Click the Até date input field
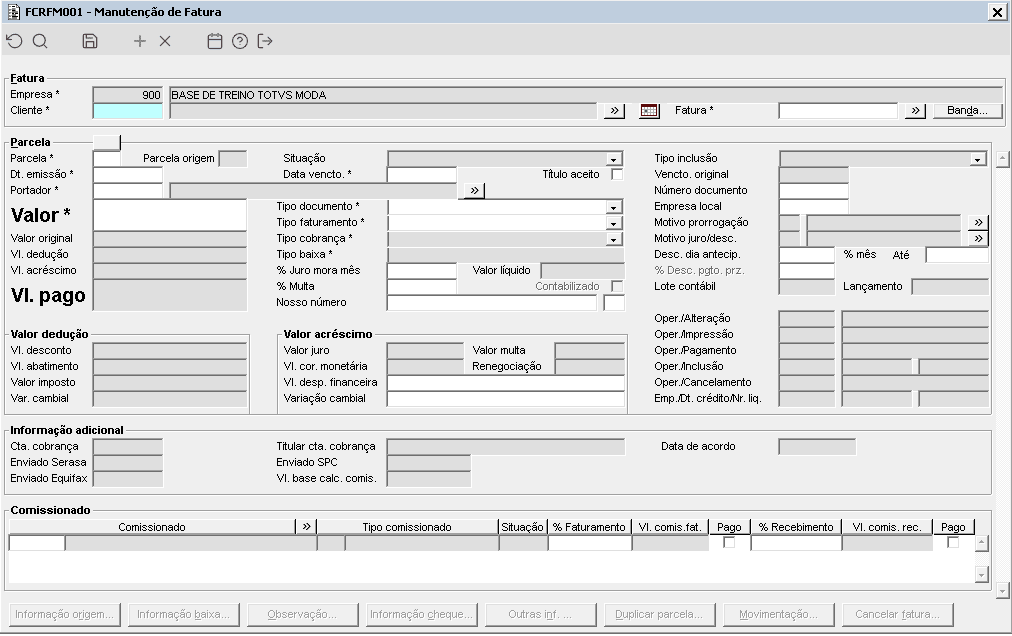1012x636 pixels. 956,254
